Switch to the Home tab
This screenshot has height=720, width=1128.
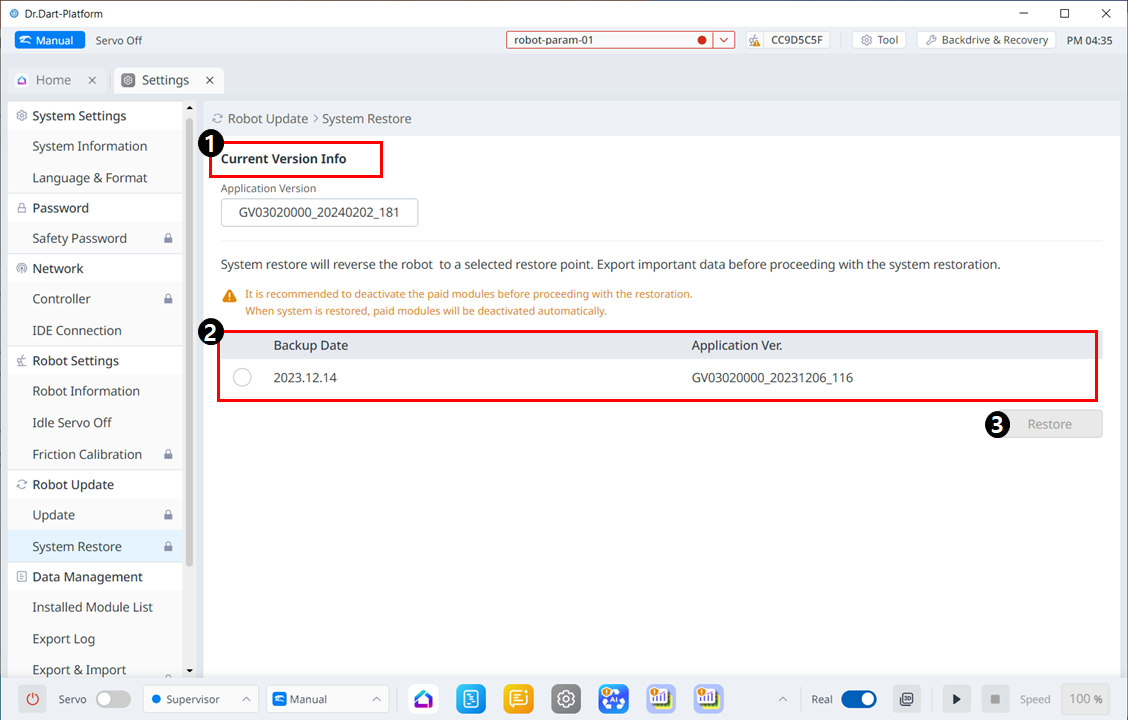(x=53, y=80)
